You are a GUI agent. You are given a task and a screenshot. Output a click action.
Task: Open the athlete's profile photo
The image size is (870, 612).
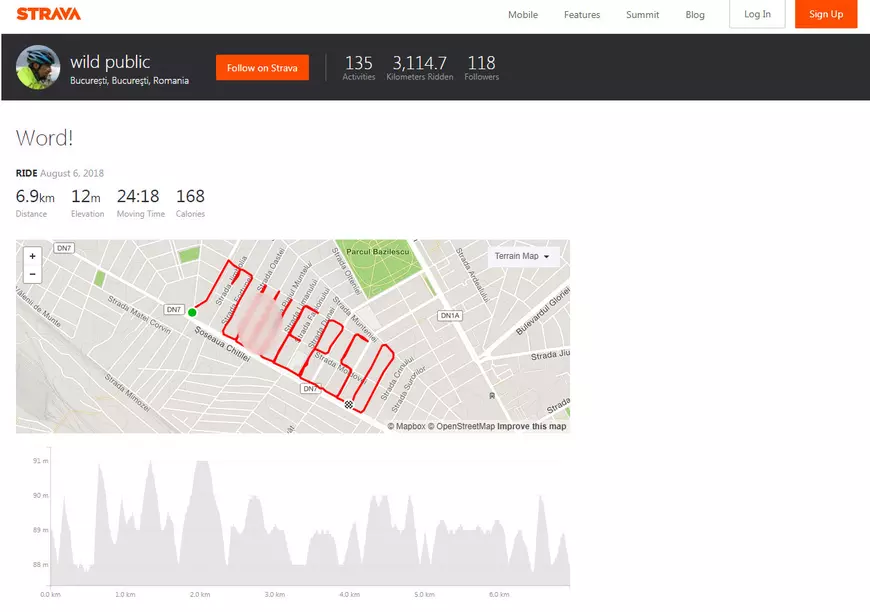pyautogui.click(x=38, y=67)
